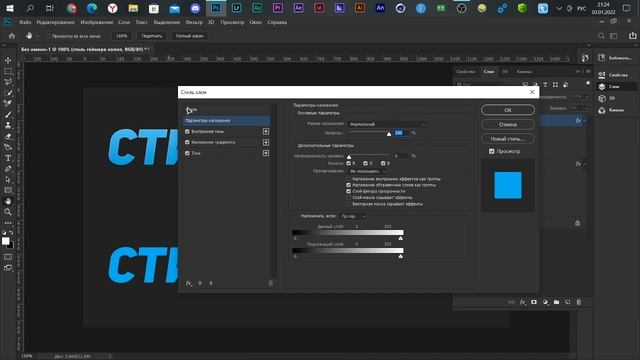640x360 pixels.
Task: Select the Zoom tool in the toolbox
Action: (x=8, y=212)
